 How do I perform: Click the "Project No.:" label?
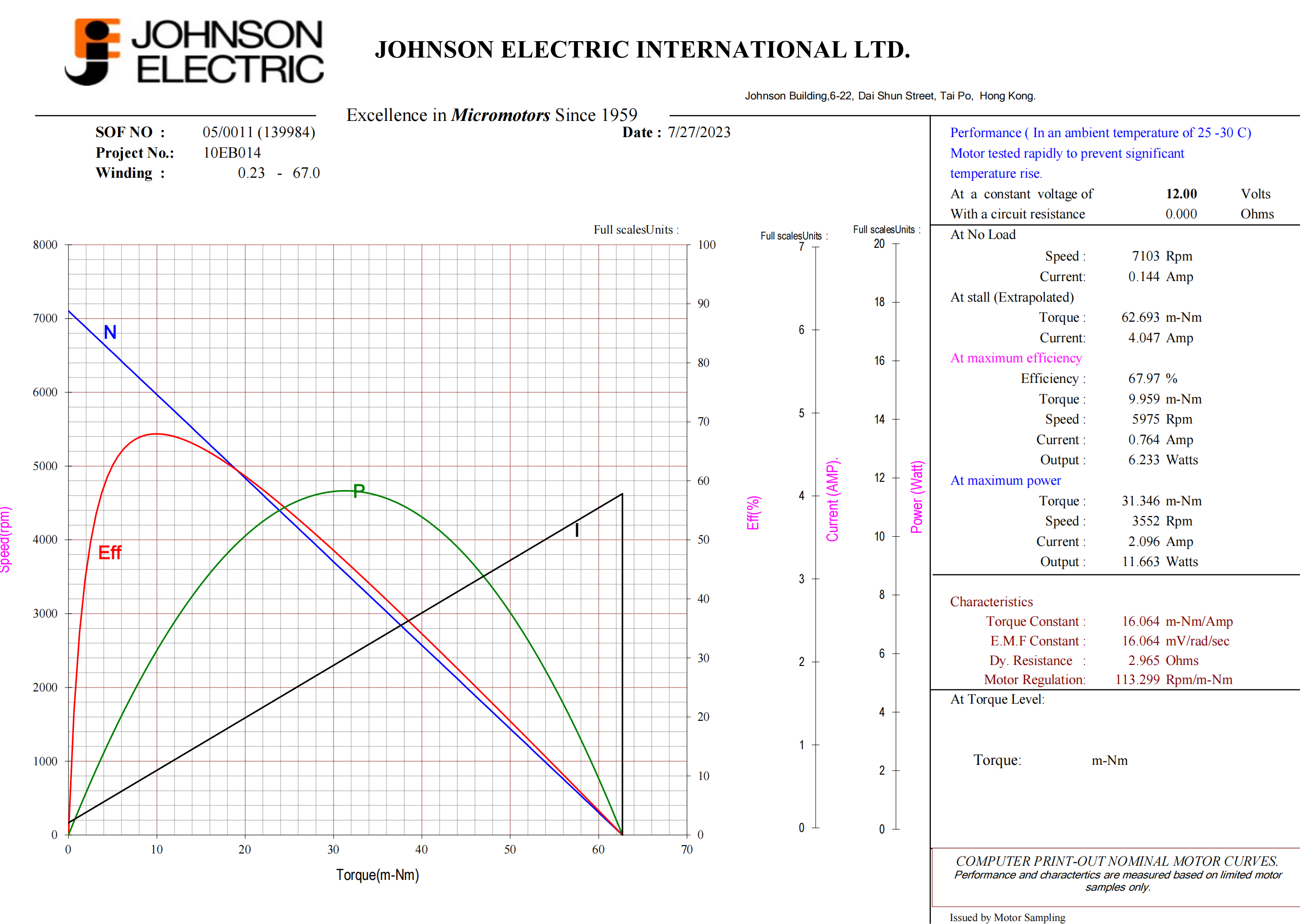tap(135, 152)
